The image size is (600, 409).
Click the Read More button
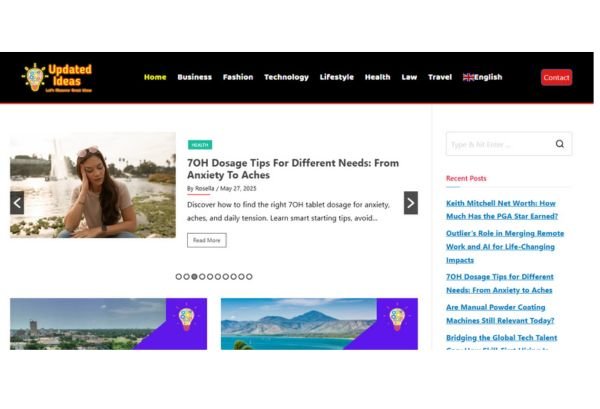coord(207,240)
